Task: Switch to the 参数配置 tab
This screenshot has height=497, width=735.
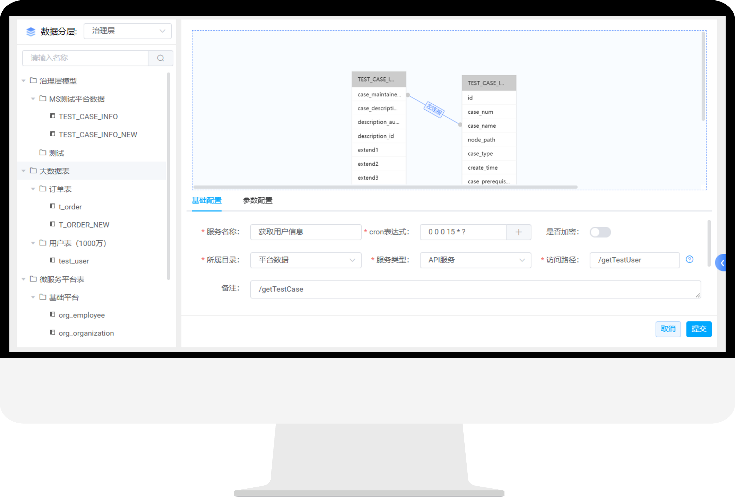Action: pos(257,201)
